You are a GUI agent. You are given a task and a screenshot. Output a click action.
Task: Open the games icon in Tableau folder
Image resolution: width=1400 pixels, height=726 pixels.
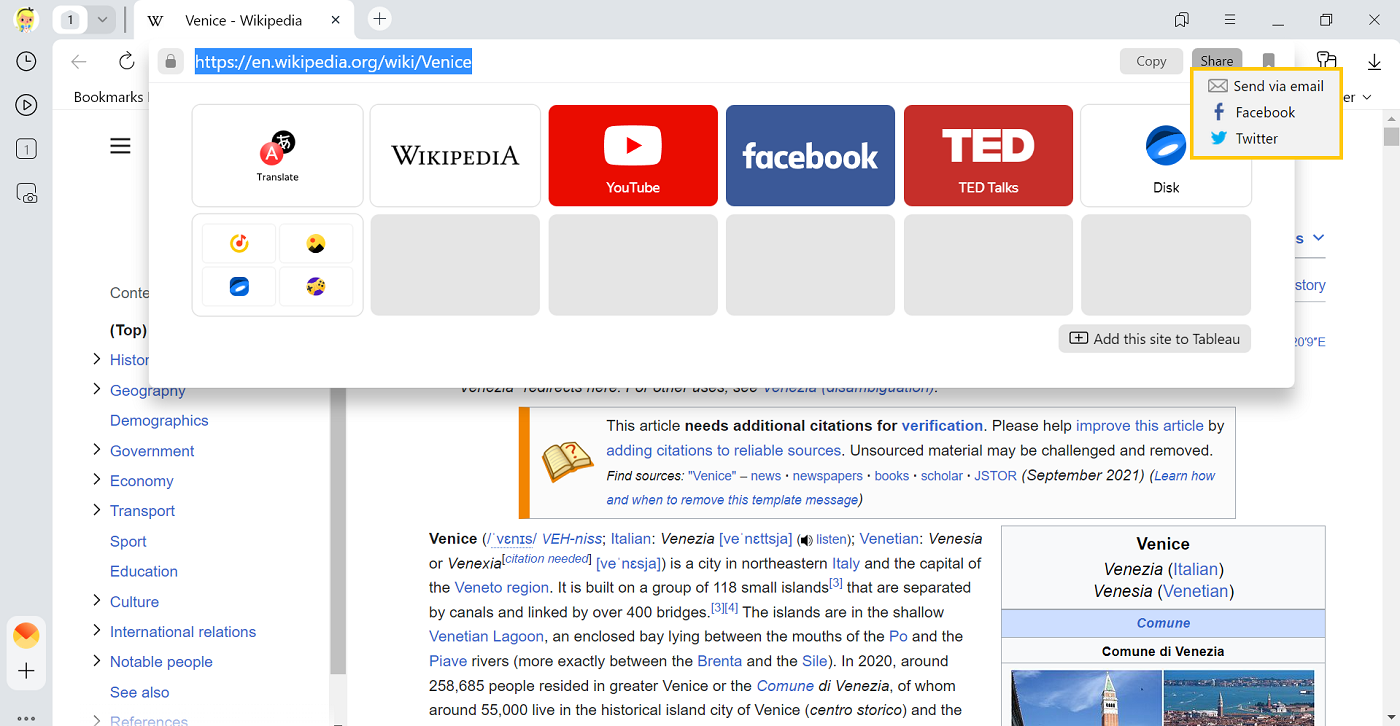(316, 287)
